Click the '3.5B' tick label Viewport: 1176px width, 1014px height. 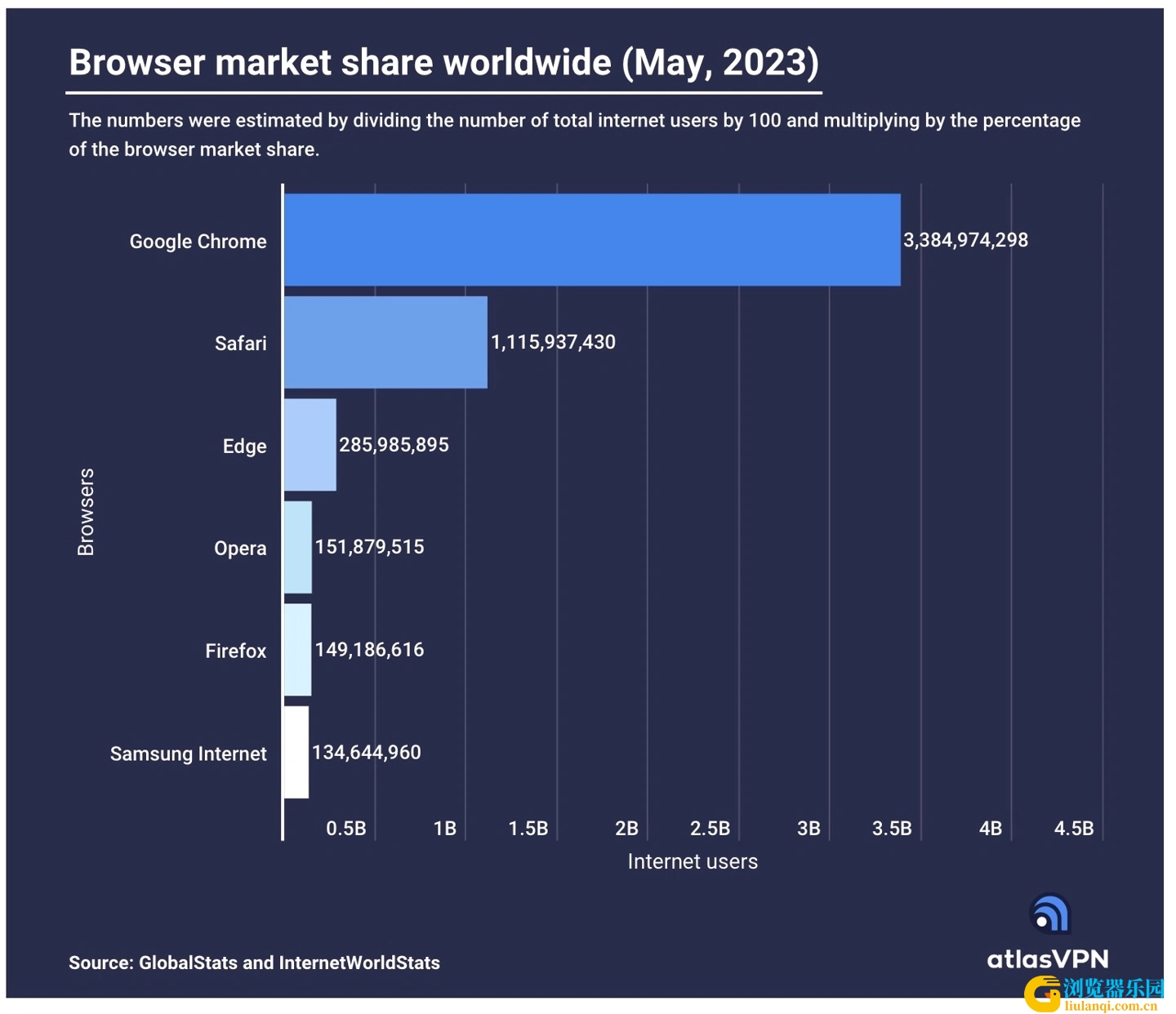pos(892,829)
